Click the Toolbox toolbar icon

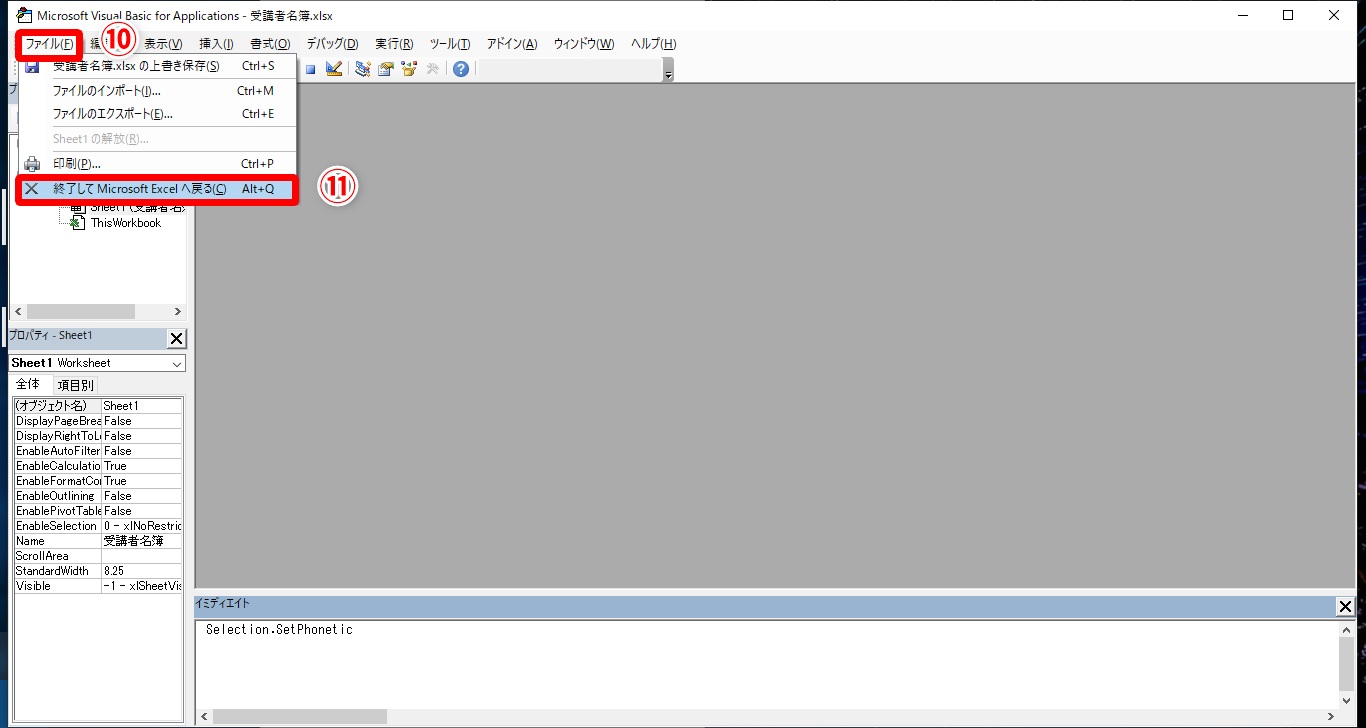[432, 69]
